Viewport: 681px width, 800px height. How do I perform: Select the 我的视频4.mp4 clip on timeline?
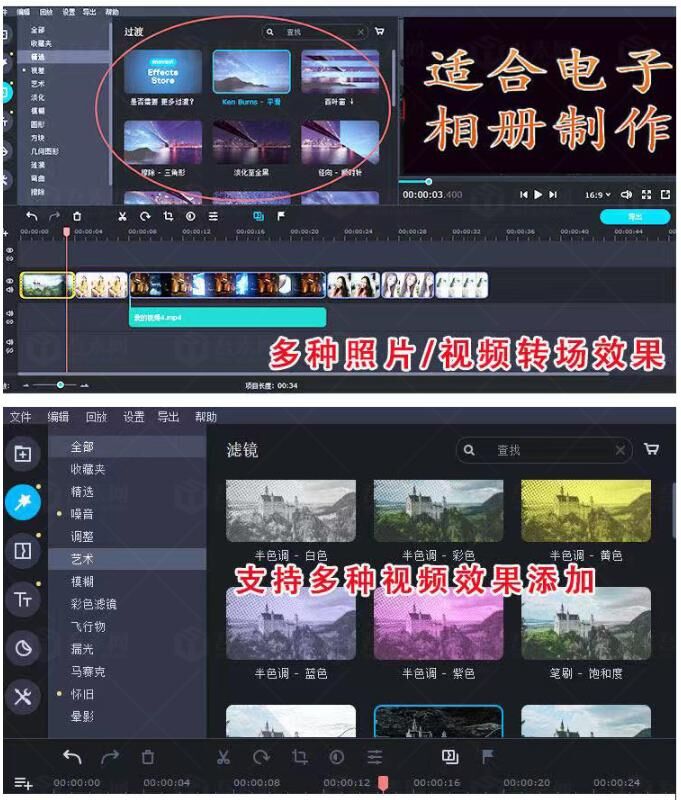[227, 318]
